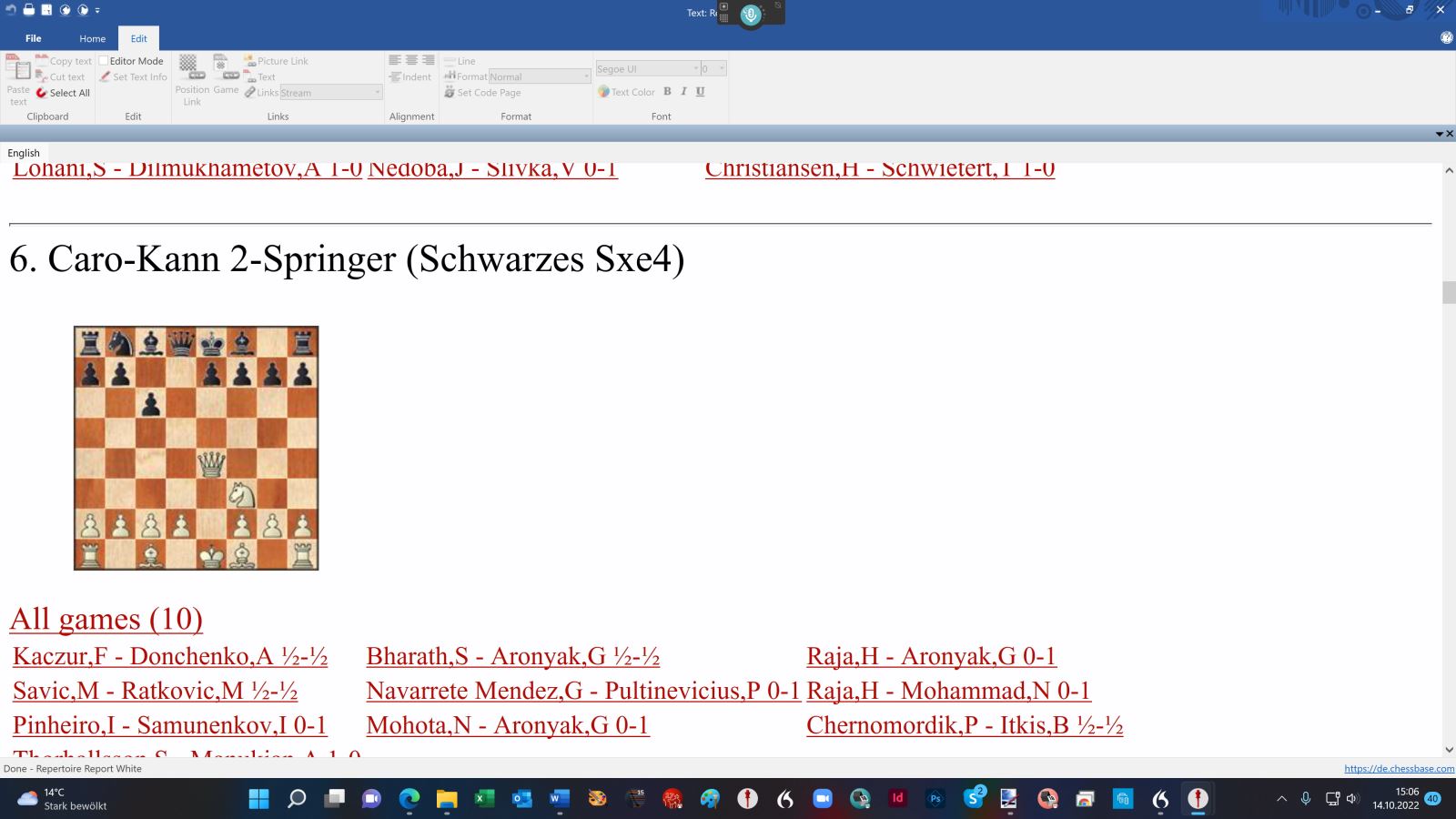Click the Game link icon
This screenshot has width=1456, height=819.
(x=225, y=70)
